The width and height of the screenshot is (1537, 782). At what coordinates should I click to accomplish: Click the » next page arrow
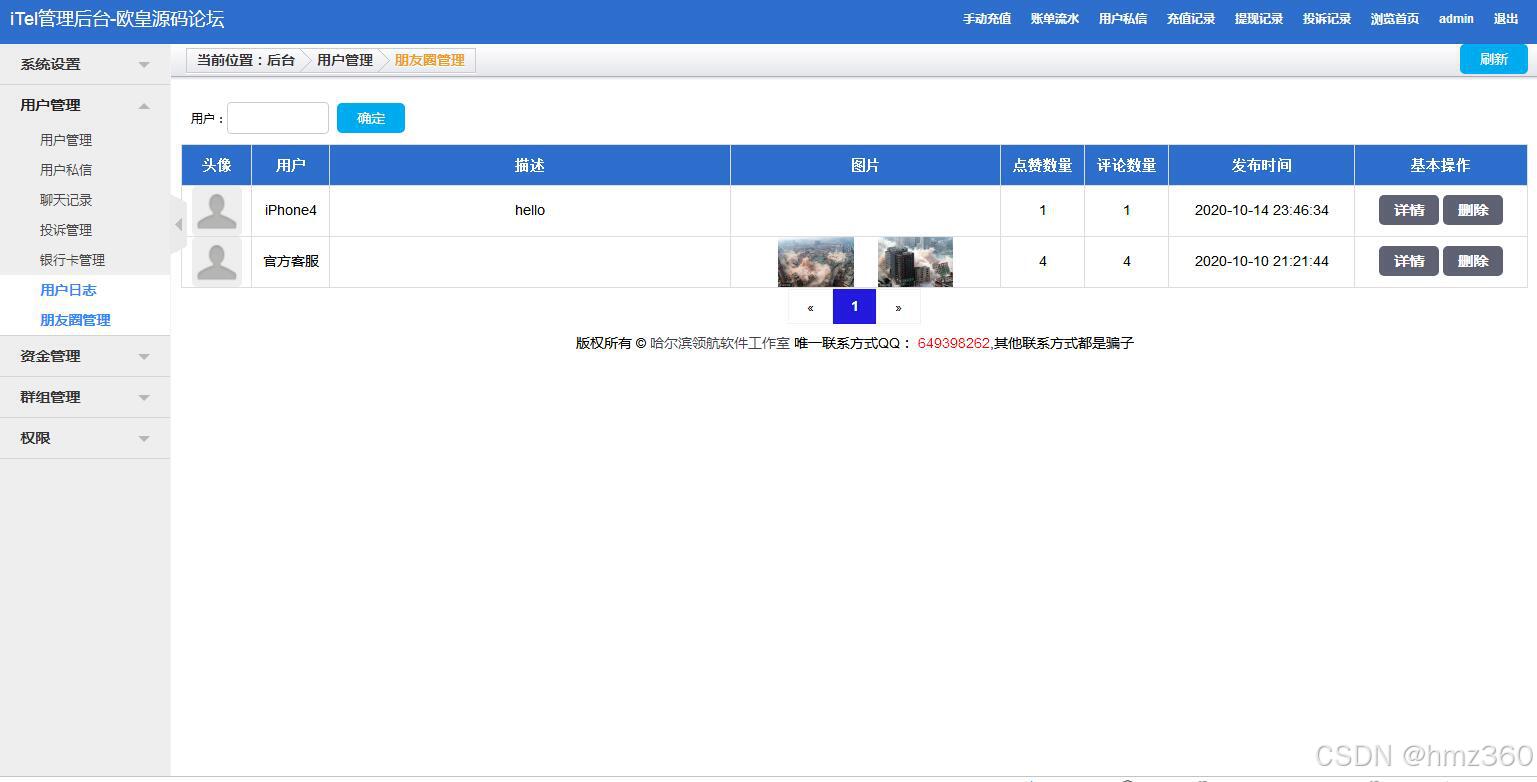(x=897, y=306)
